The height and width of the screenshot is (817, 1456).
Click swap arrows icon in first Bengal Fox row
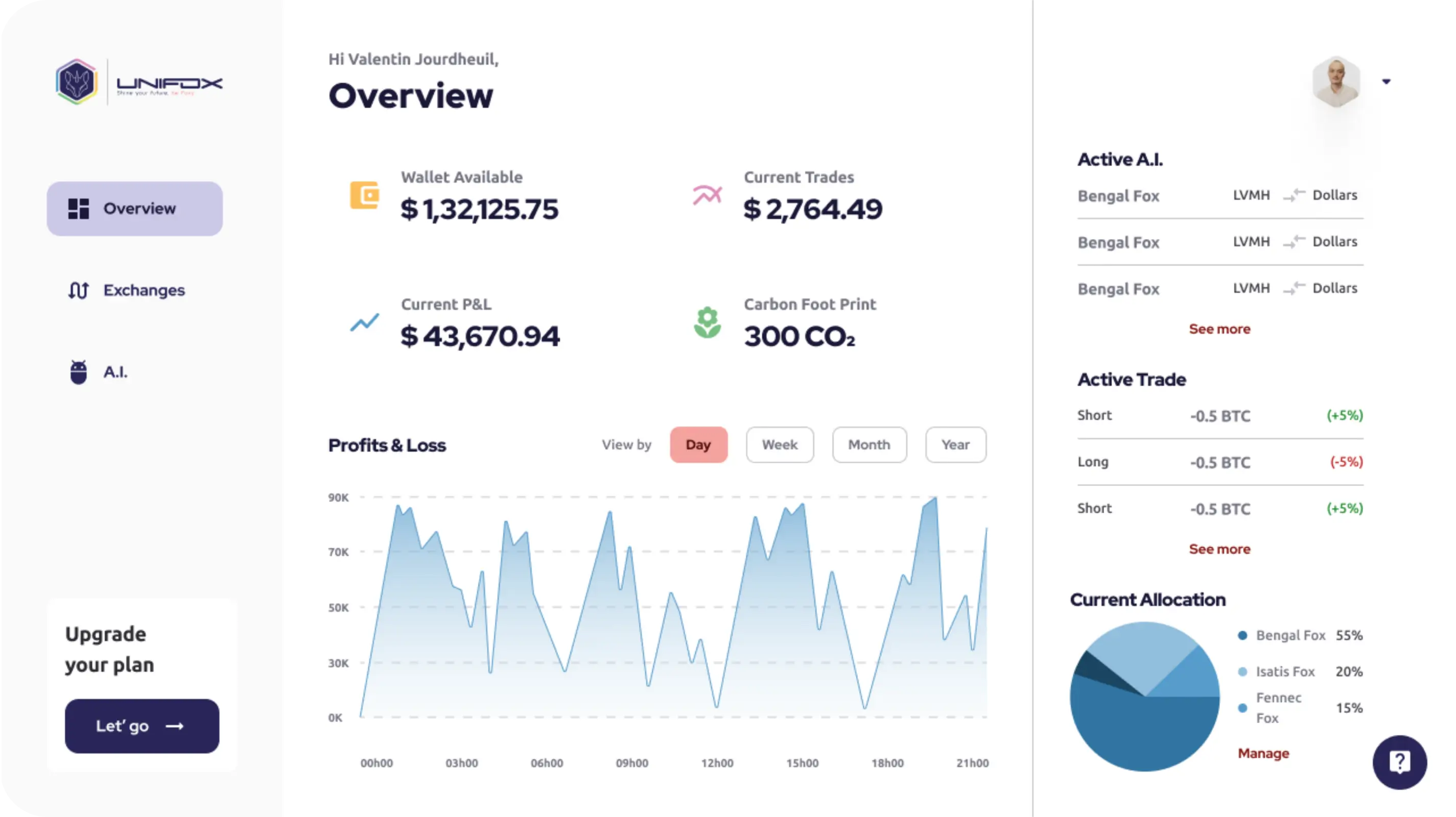point(1294,195)
